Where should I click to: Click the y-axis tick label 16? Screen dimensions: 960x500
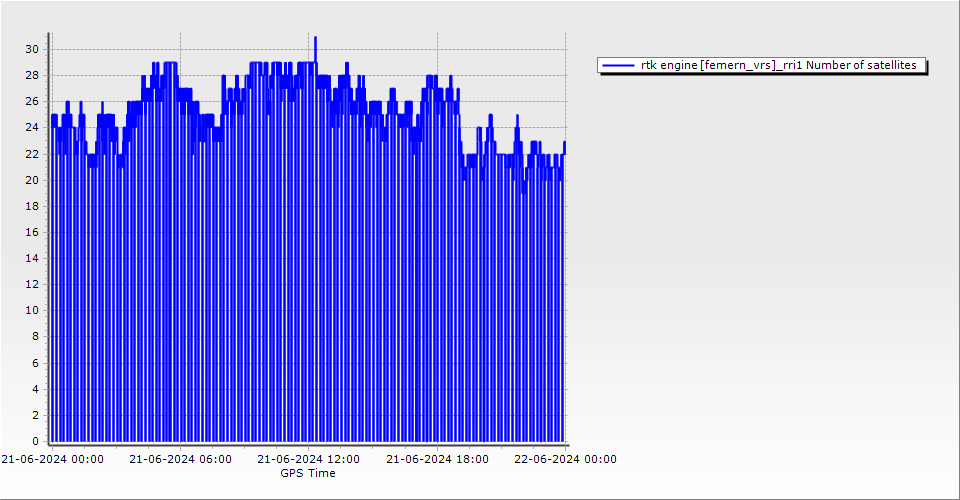tap(32, 232)
